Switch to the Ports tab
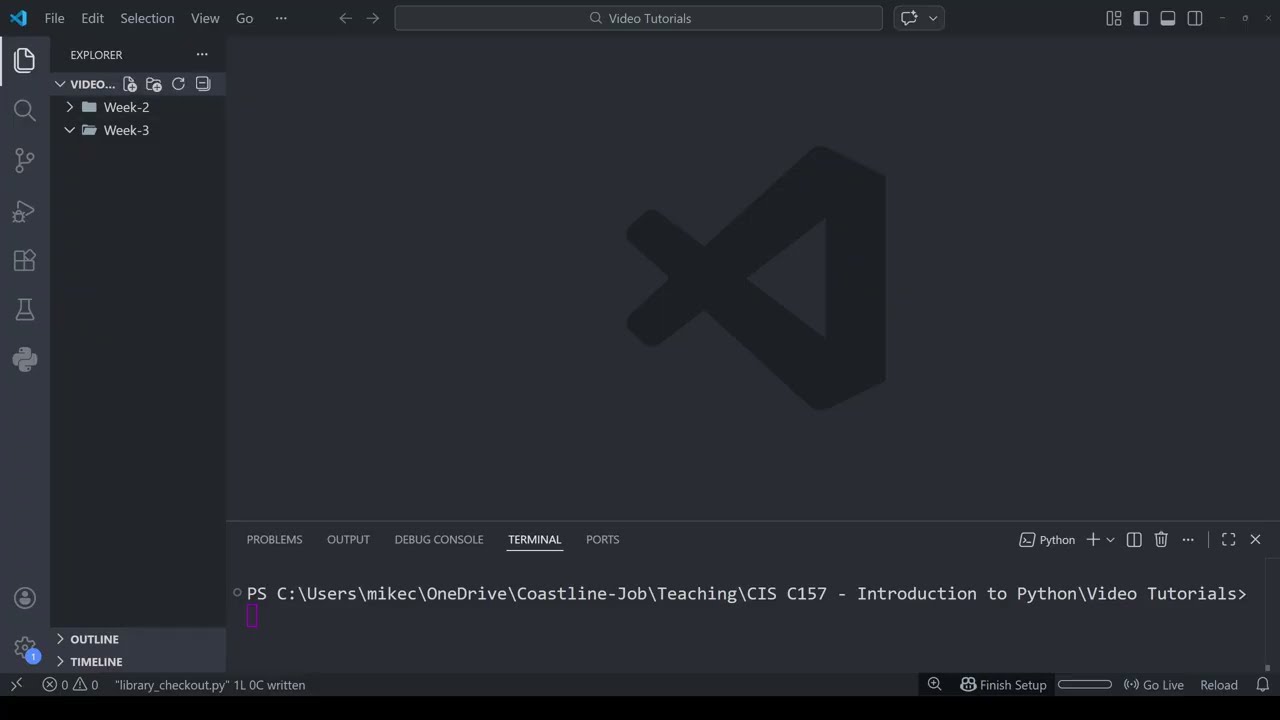The height and width of the screenshot is (720, 1280). pyautogui.click(x=603, y=540)
